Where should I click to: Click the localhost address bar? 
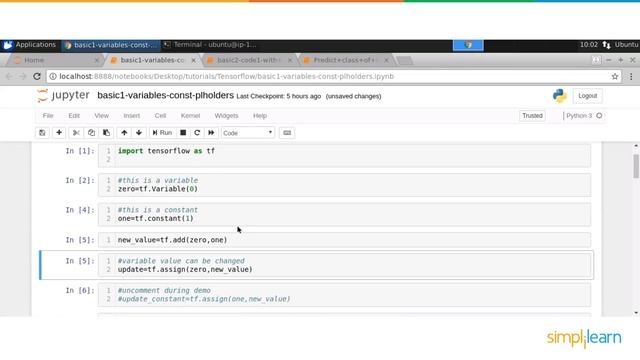pyautogui.click(x=335, y=76)
